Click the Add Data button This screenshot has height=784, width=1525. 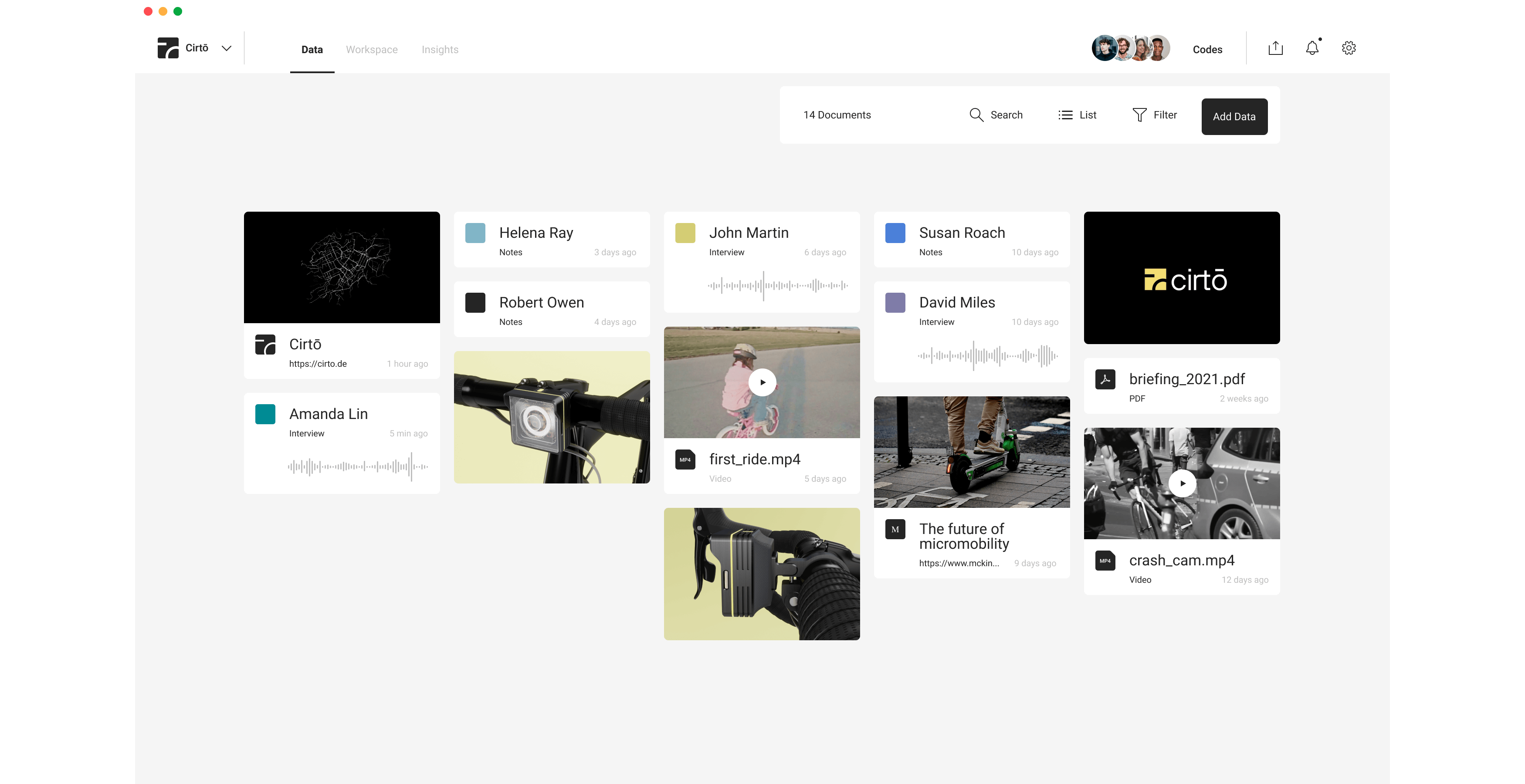point(1234,117)
